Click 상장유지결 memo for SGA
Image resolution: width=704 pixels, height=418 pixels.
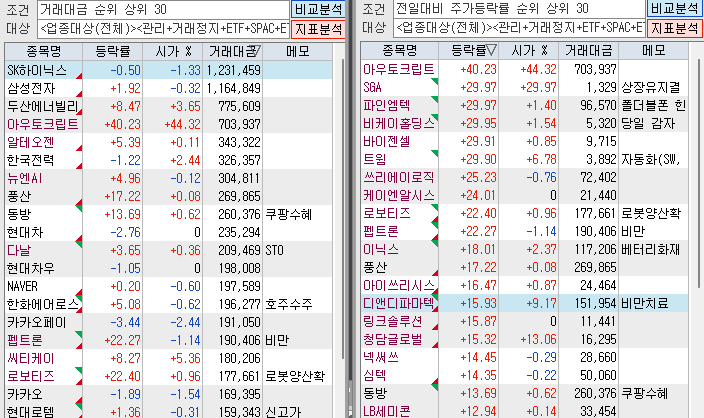point(651,87)
